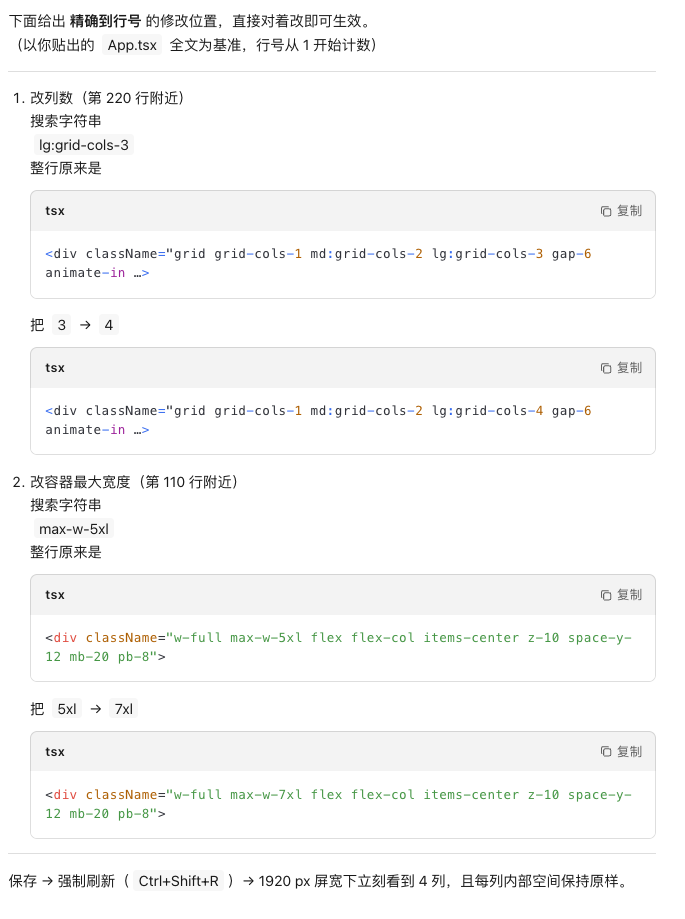This screenshot has width=685, height=919.
Task: Click the inline code chip "4"
Action: coord(109,326)
